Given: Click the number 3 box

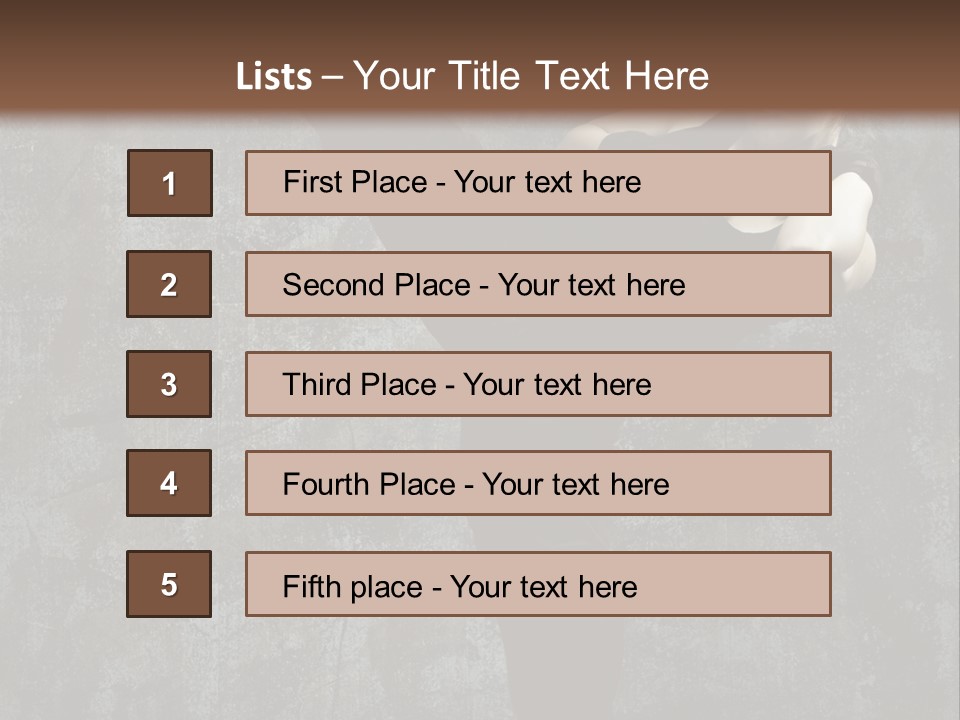Looking at the screenshot, I should pyautogui.click(x=169, y=384).
